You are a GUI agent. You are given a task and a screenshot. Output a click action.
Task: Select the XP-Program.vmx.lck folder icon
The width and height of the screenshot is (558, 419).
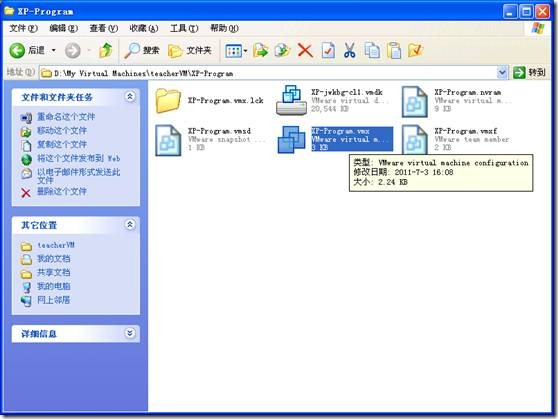[168, 101]
